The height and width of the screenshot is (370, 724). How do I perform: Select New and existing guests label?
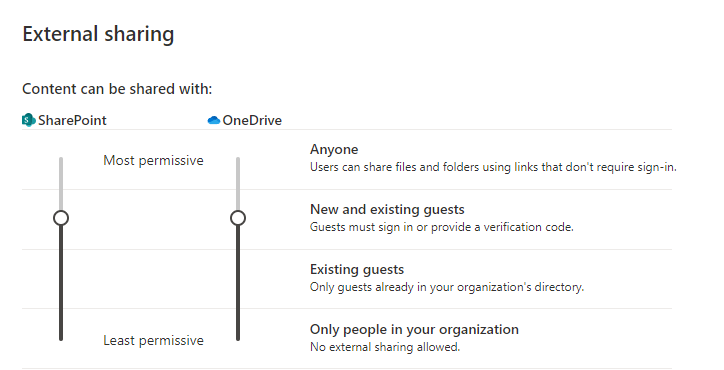click(x=387, y=210)
